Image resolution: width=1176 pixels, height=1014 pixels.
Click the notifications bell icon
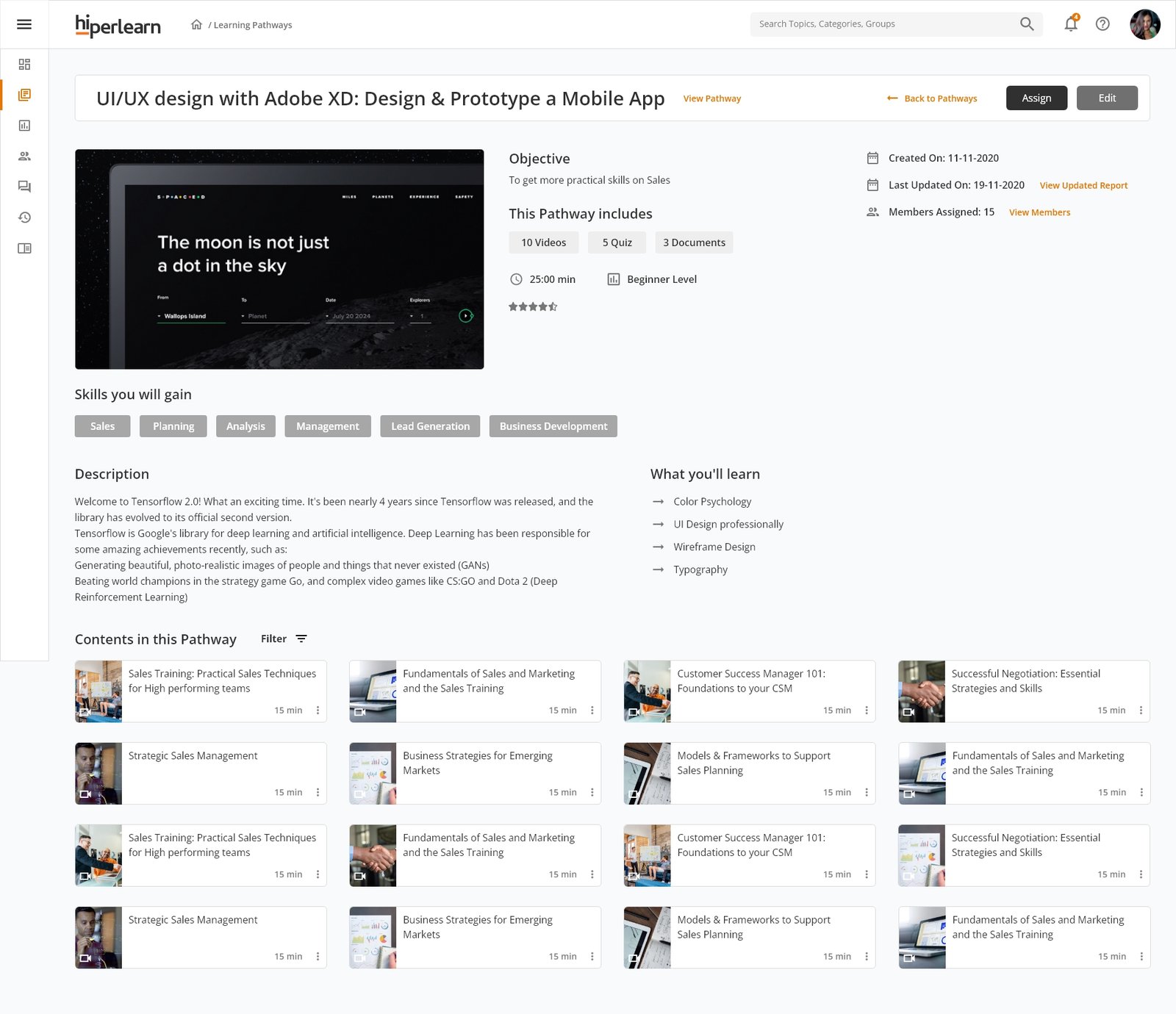1071,24
